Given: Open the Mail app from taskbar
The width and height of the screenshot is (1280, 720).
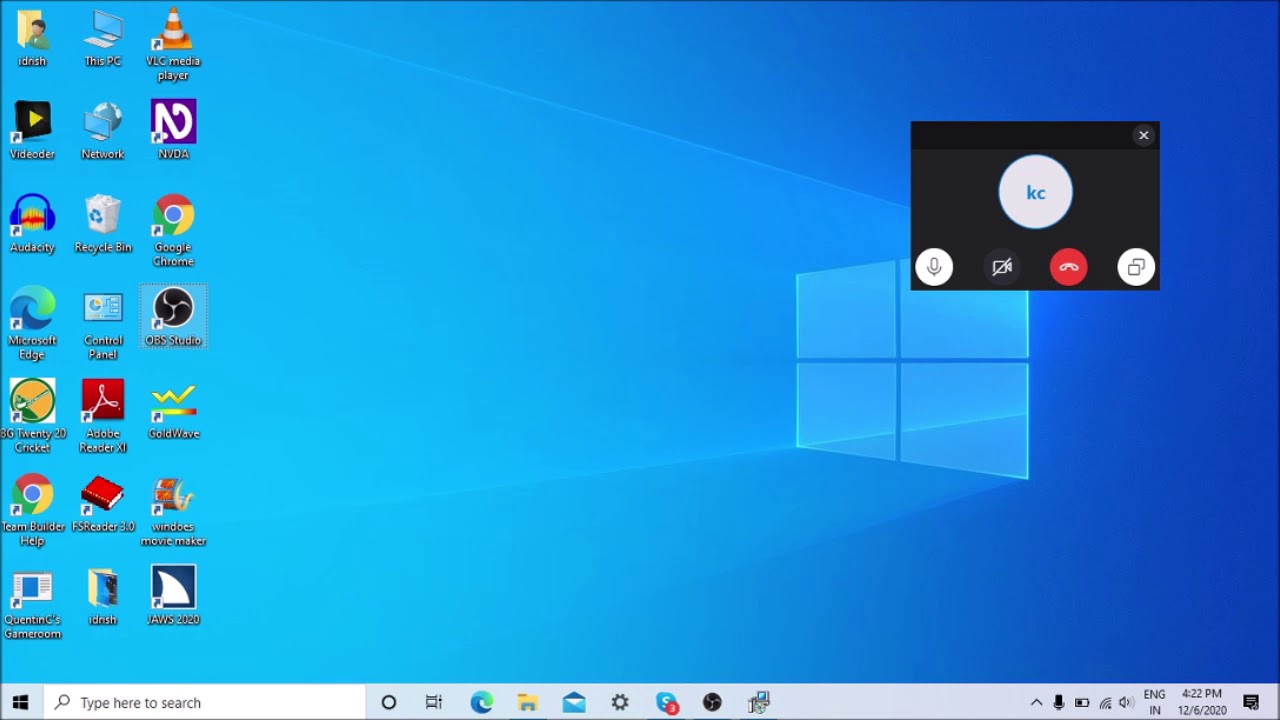Looking at the screenshot, I should [574, 702].
